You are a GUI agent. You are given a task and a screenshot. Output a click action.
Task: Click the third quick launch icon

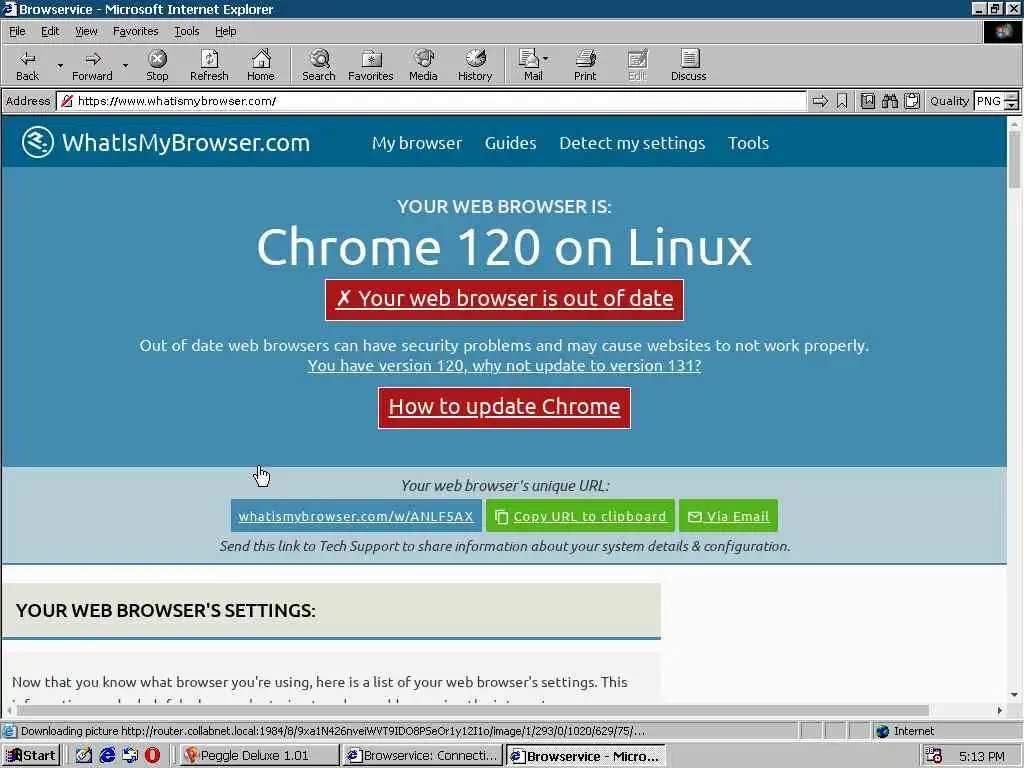coord(130,756)
